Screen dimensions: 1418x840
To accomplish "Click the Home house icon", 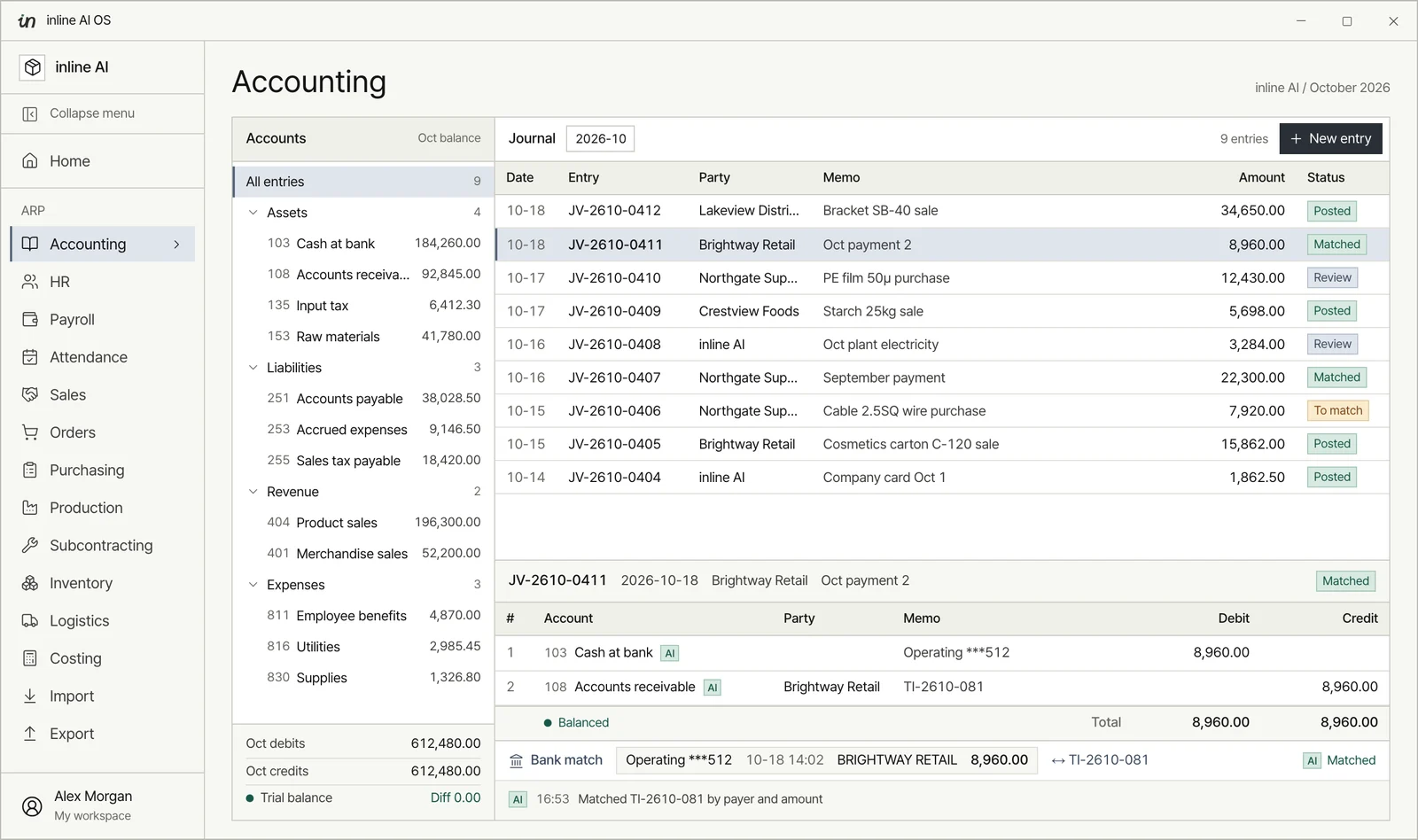I will coord(30,161).
